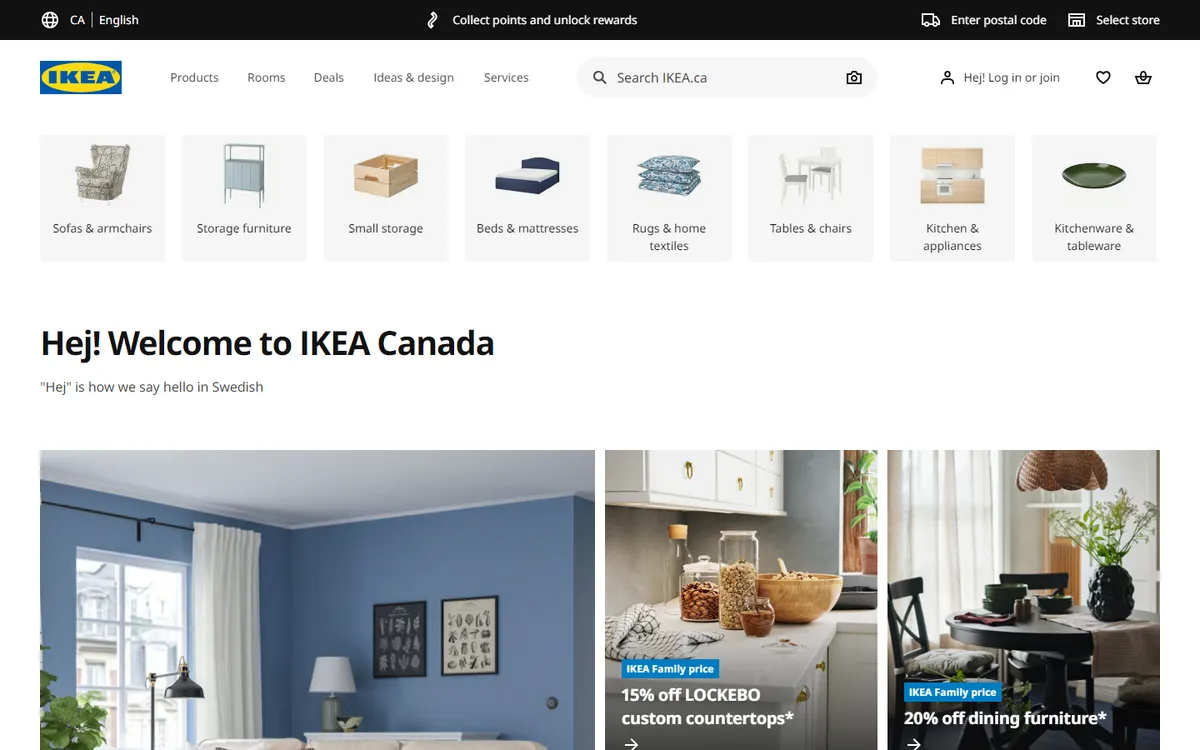Open the Beds & mattresses category tile

pos(527,198)
